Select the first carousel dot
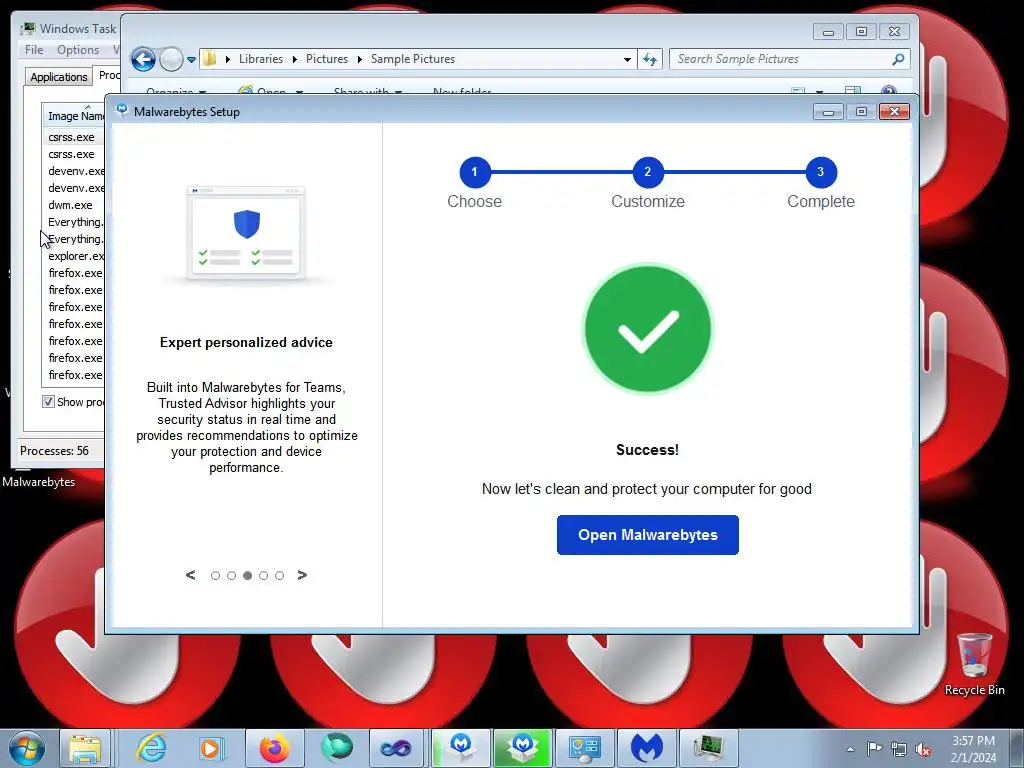Image resolution: width=1024 pixels, height=768 pixels. (216, 575)
